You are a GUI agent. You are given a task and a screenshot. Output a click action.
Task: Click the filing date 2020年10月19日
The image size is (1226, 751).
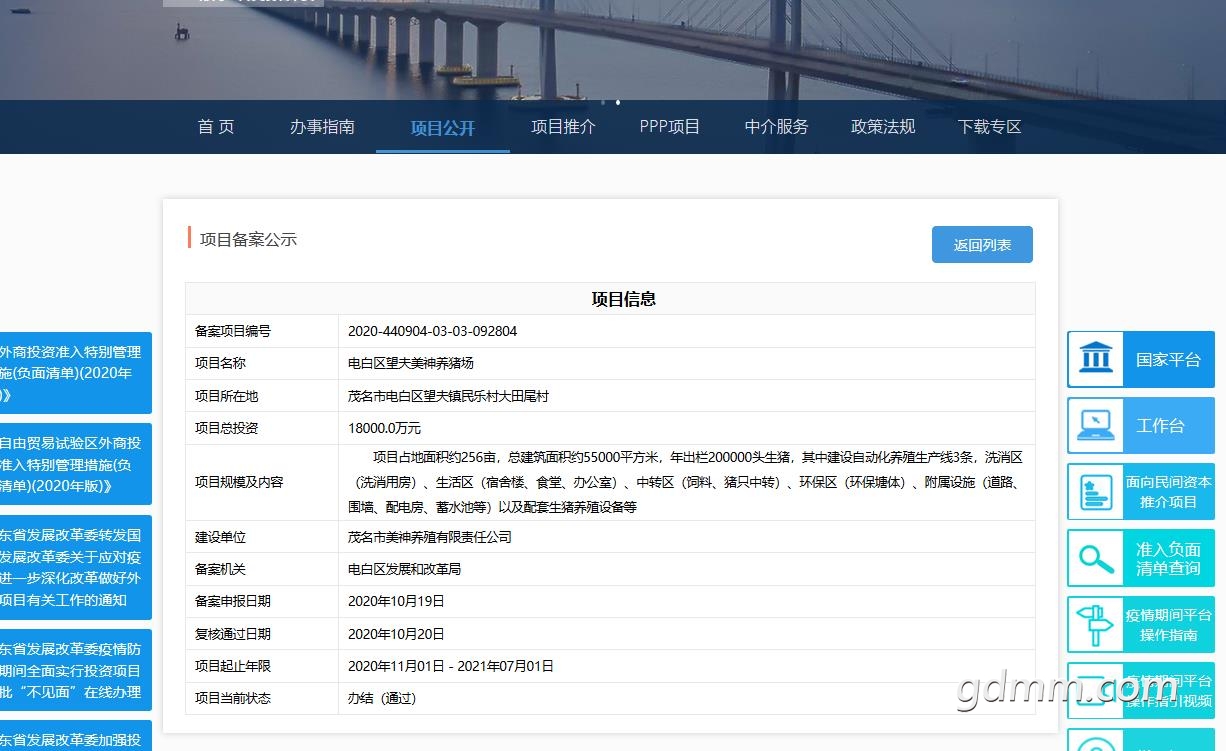396,601
